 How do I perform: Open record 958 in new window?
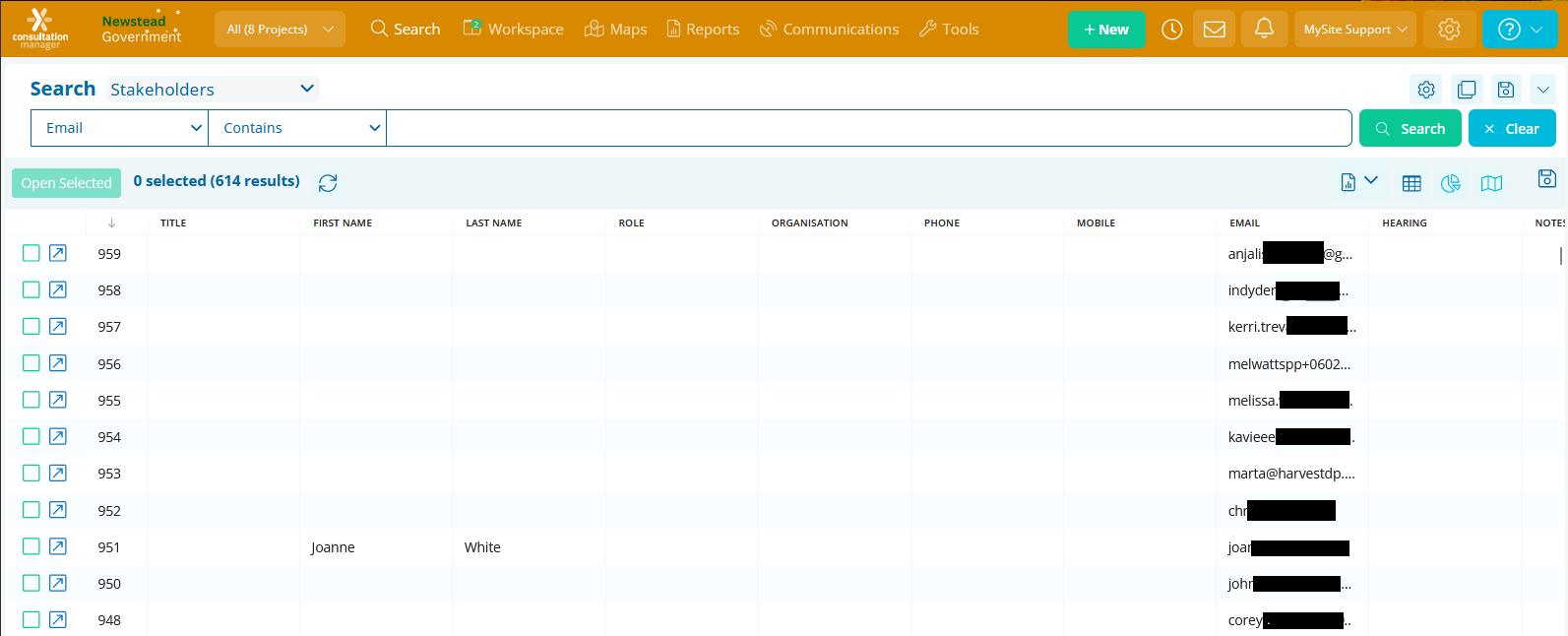(58, 289)
